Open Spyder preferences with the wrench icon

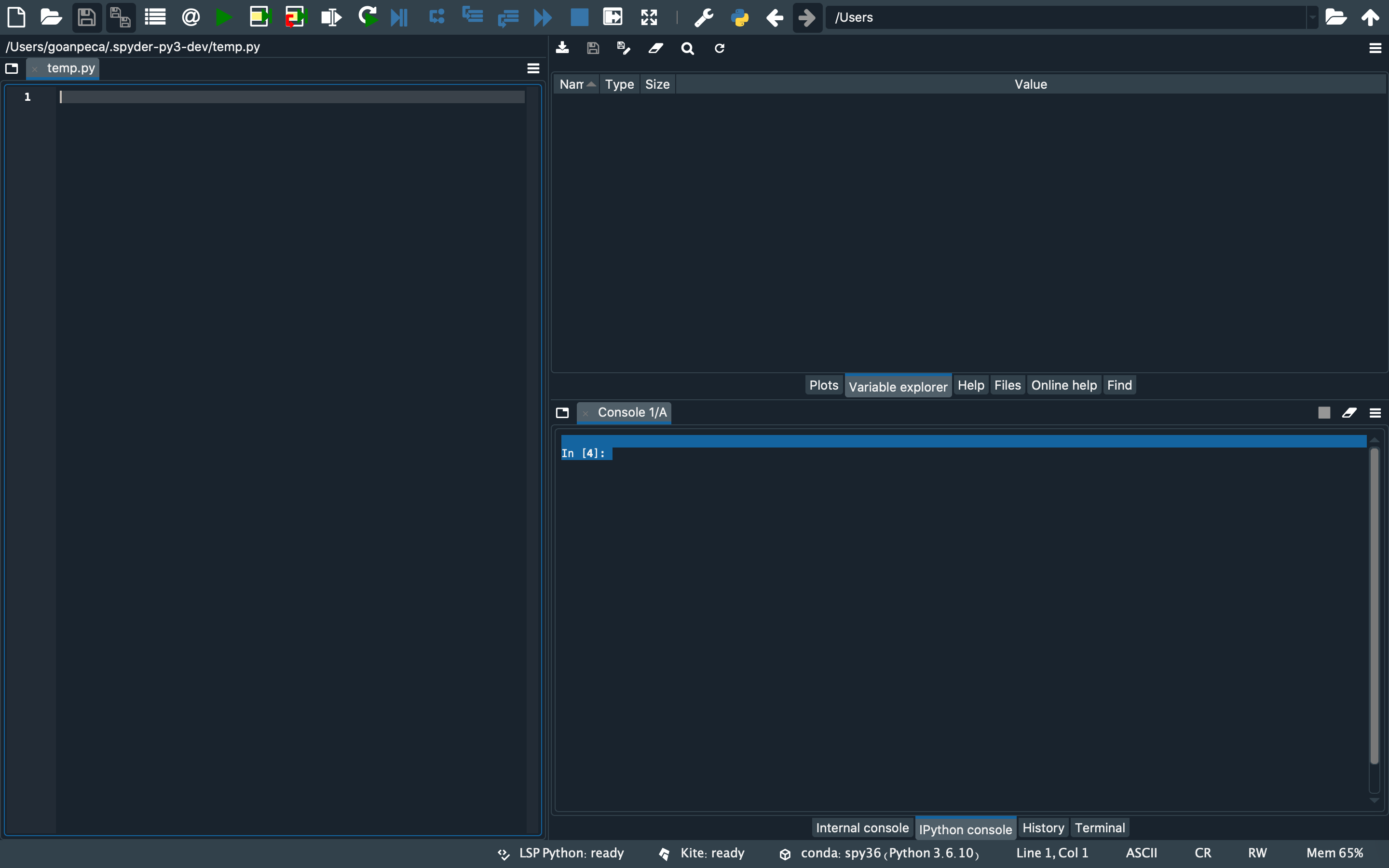[x=703, y=17]
